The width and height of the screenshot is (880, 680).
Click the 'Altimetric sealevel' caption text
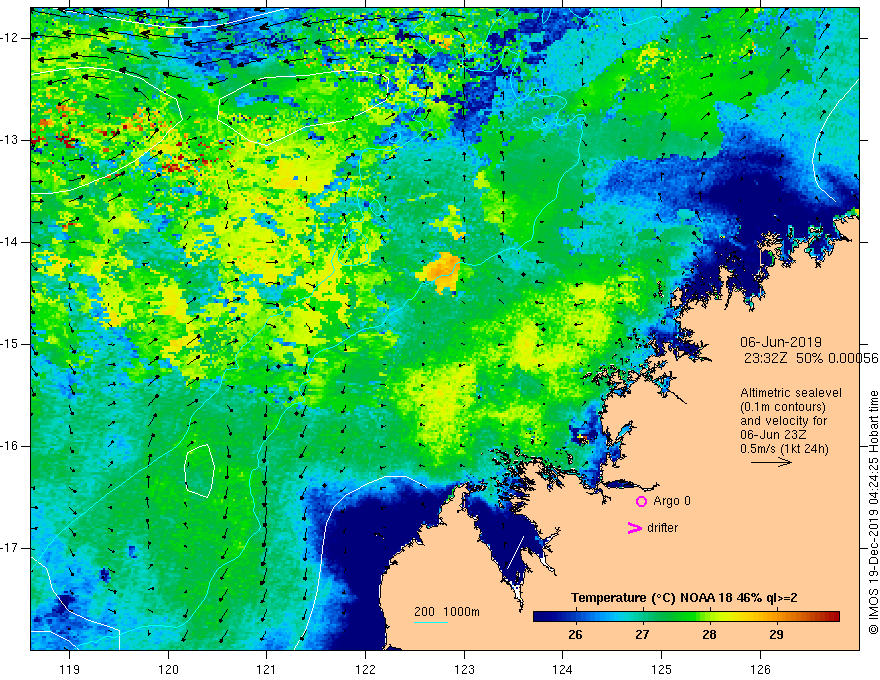pos(791,393)
